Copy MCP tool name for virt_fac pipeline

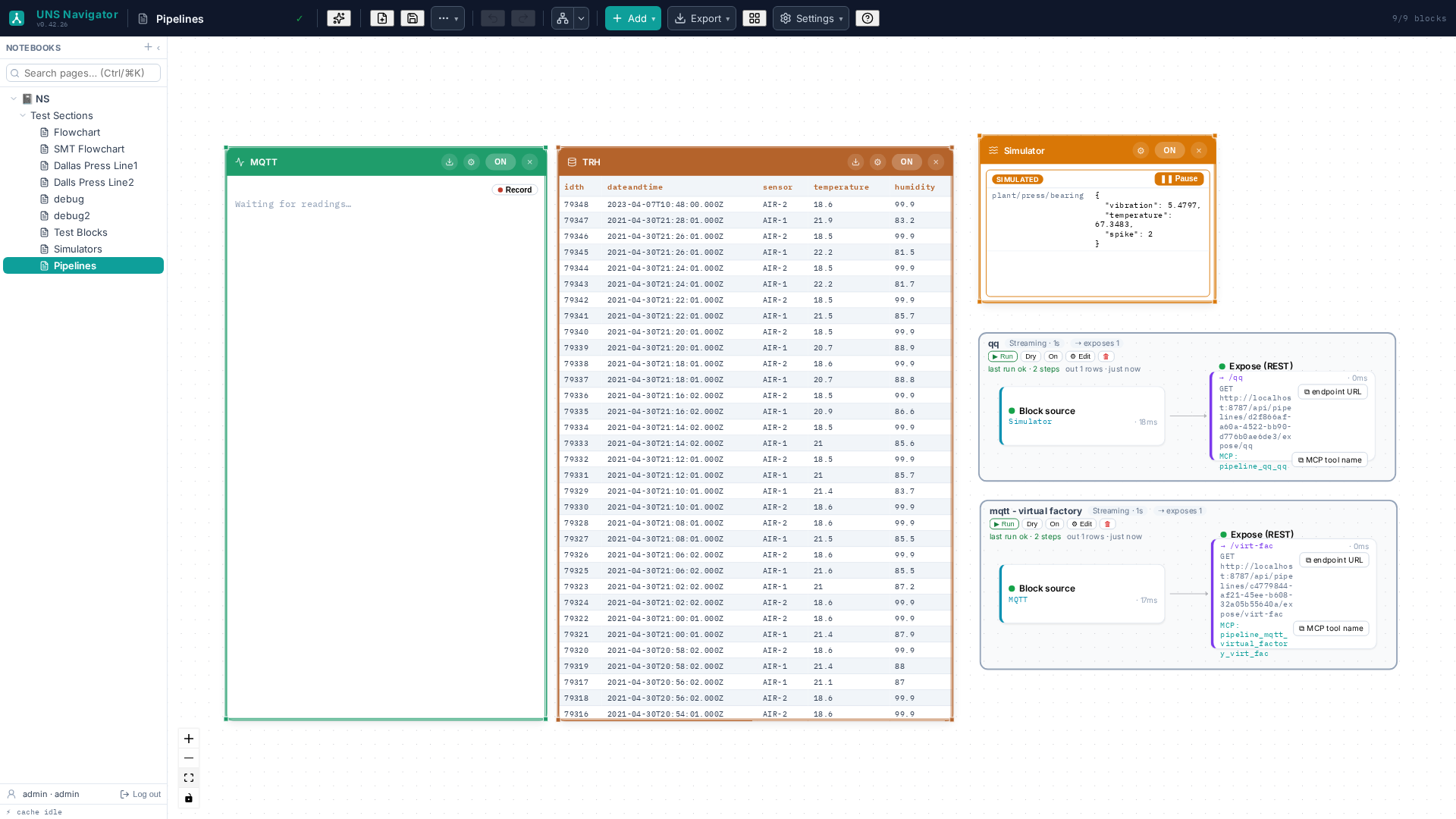pyautogui.click(x=1332, y=629)
